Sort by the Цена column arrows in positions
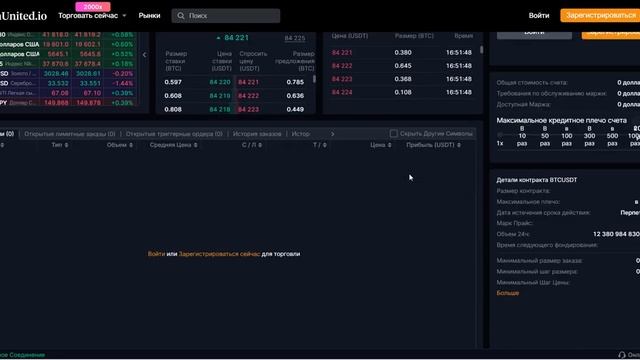 pyautogui.click(x=389, y=145)
